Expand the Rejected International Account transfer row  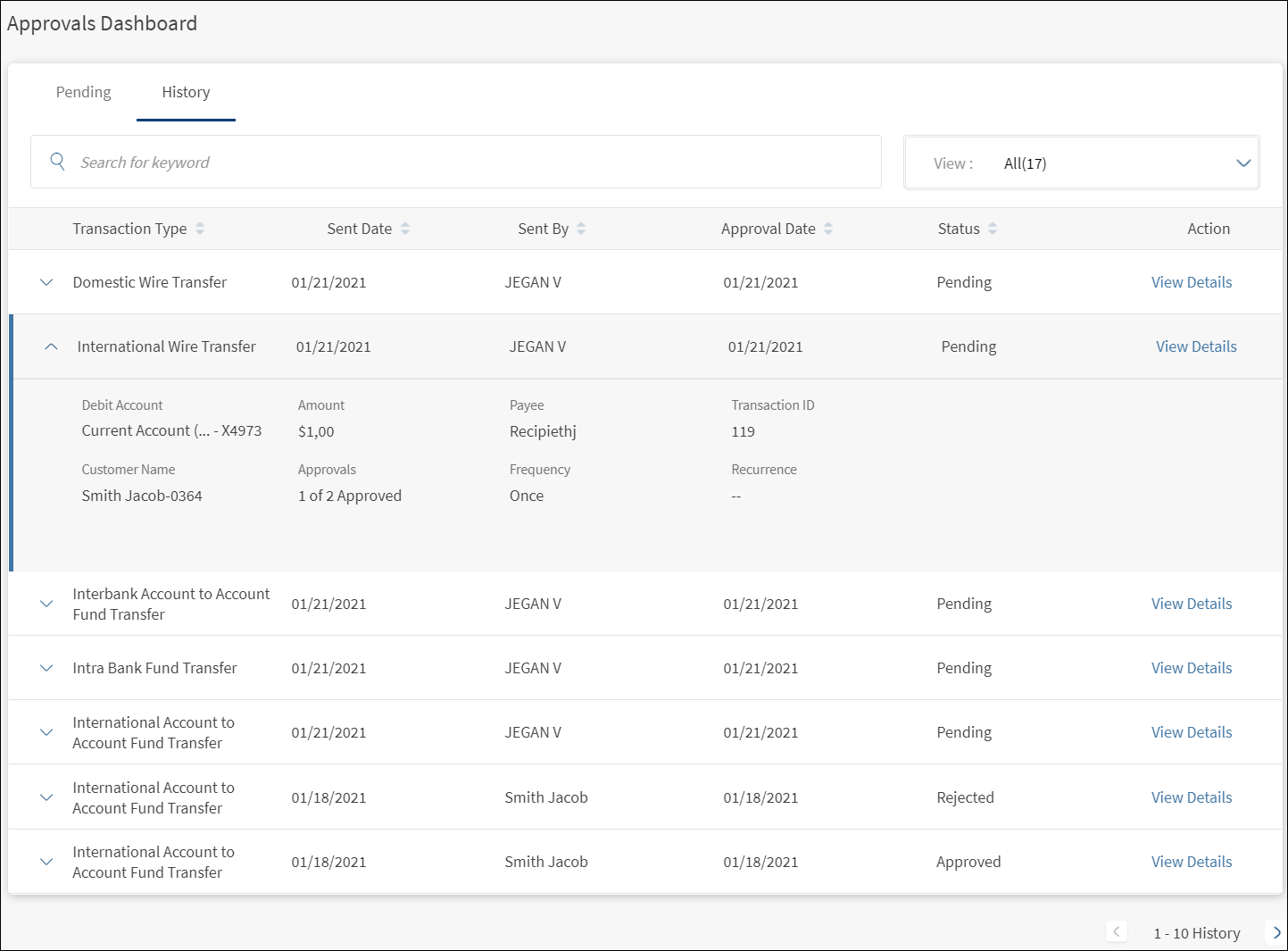coord(46,797)
